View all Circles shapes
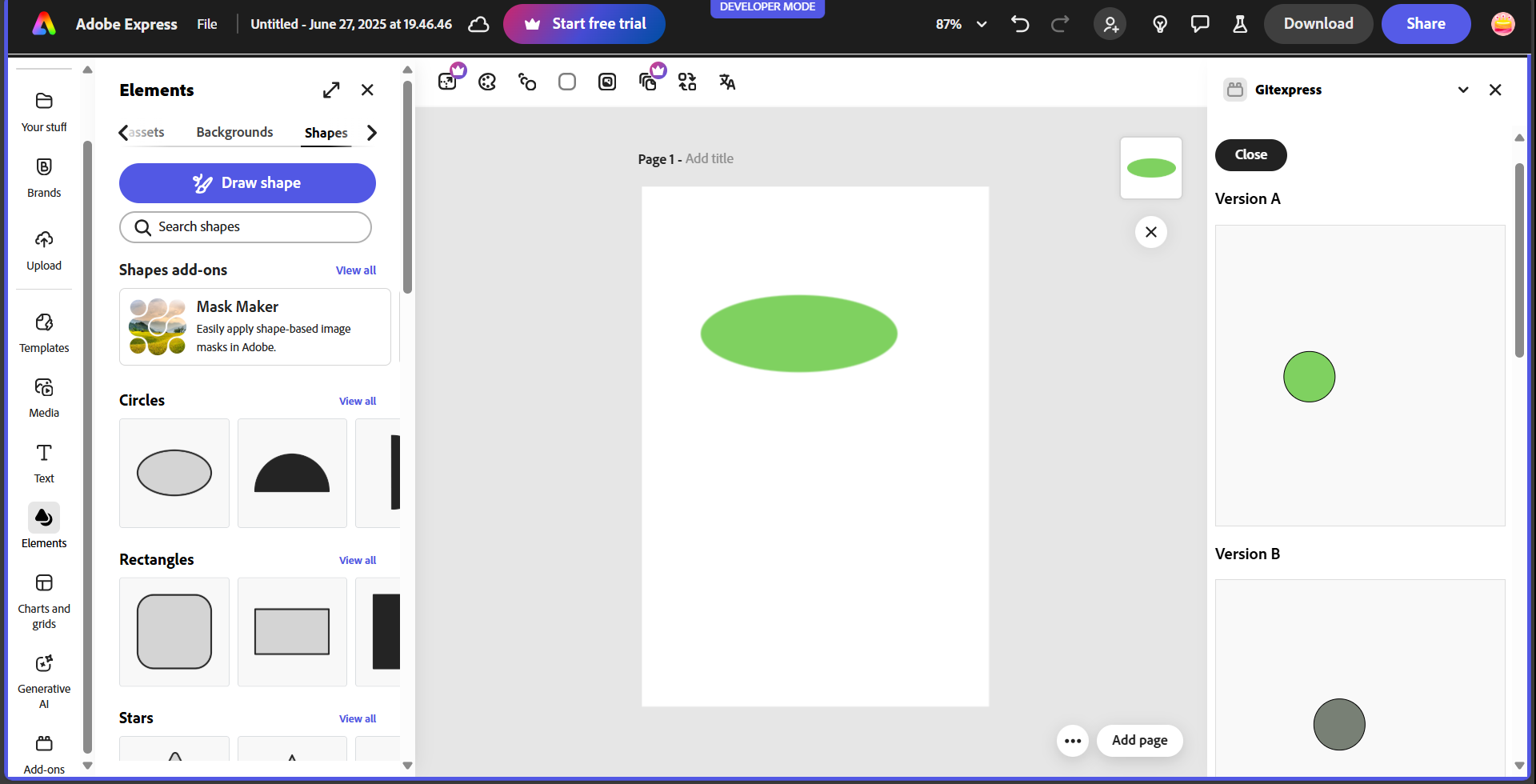The height and width of the screenshot is (784, 1536). tap(358, 402)
